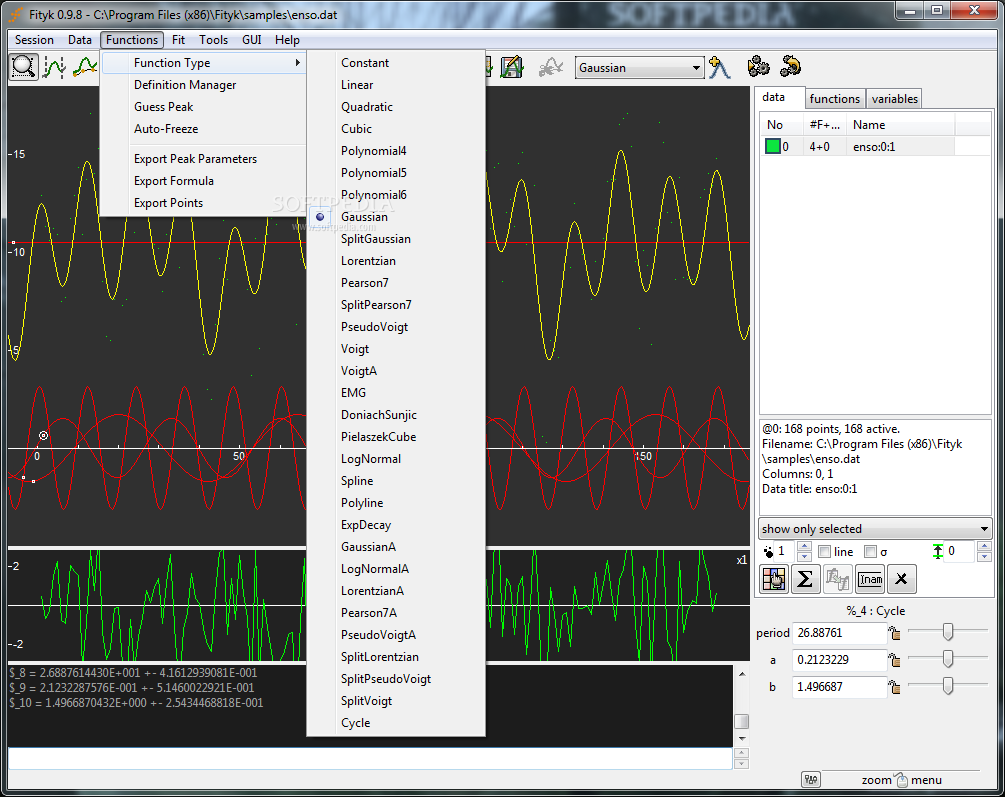
Task: Switch to data-range mode toolbar icon
Action: coord(54,67)
